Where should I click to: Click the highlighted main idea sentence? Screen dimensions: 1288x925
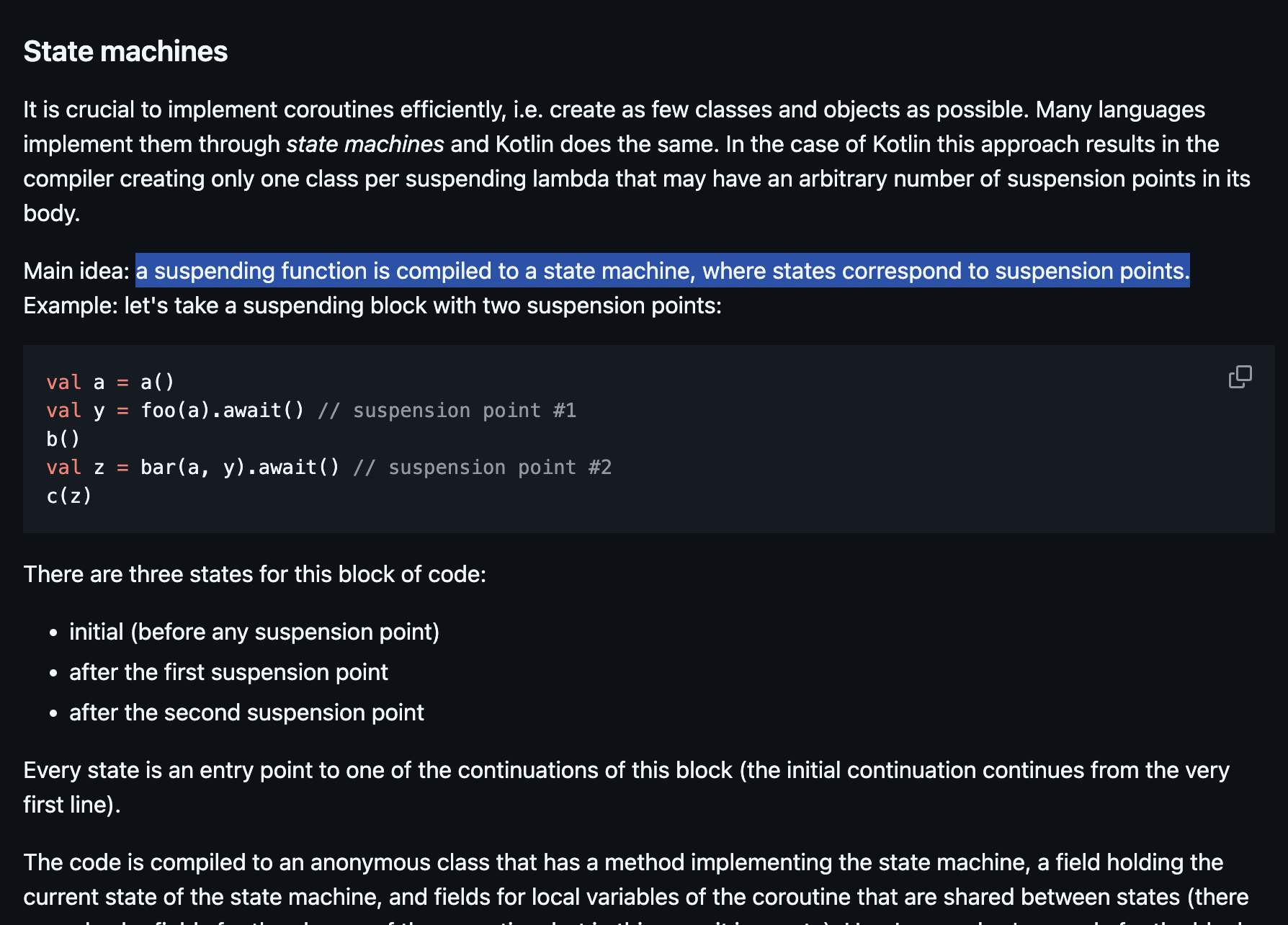(x=663, y=271)
